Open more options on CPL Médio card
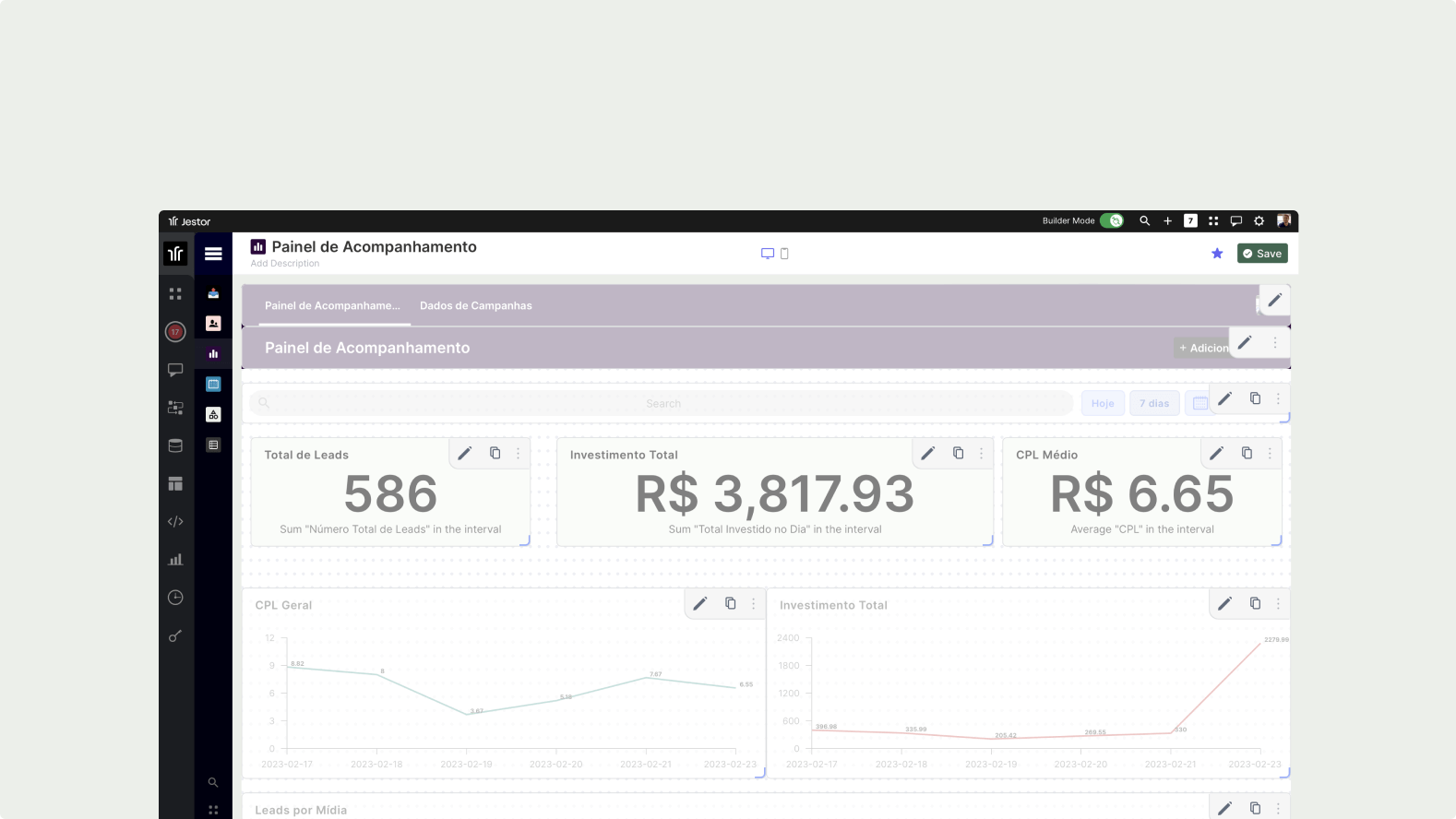 click(x=1271, y=453)
